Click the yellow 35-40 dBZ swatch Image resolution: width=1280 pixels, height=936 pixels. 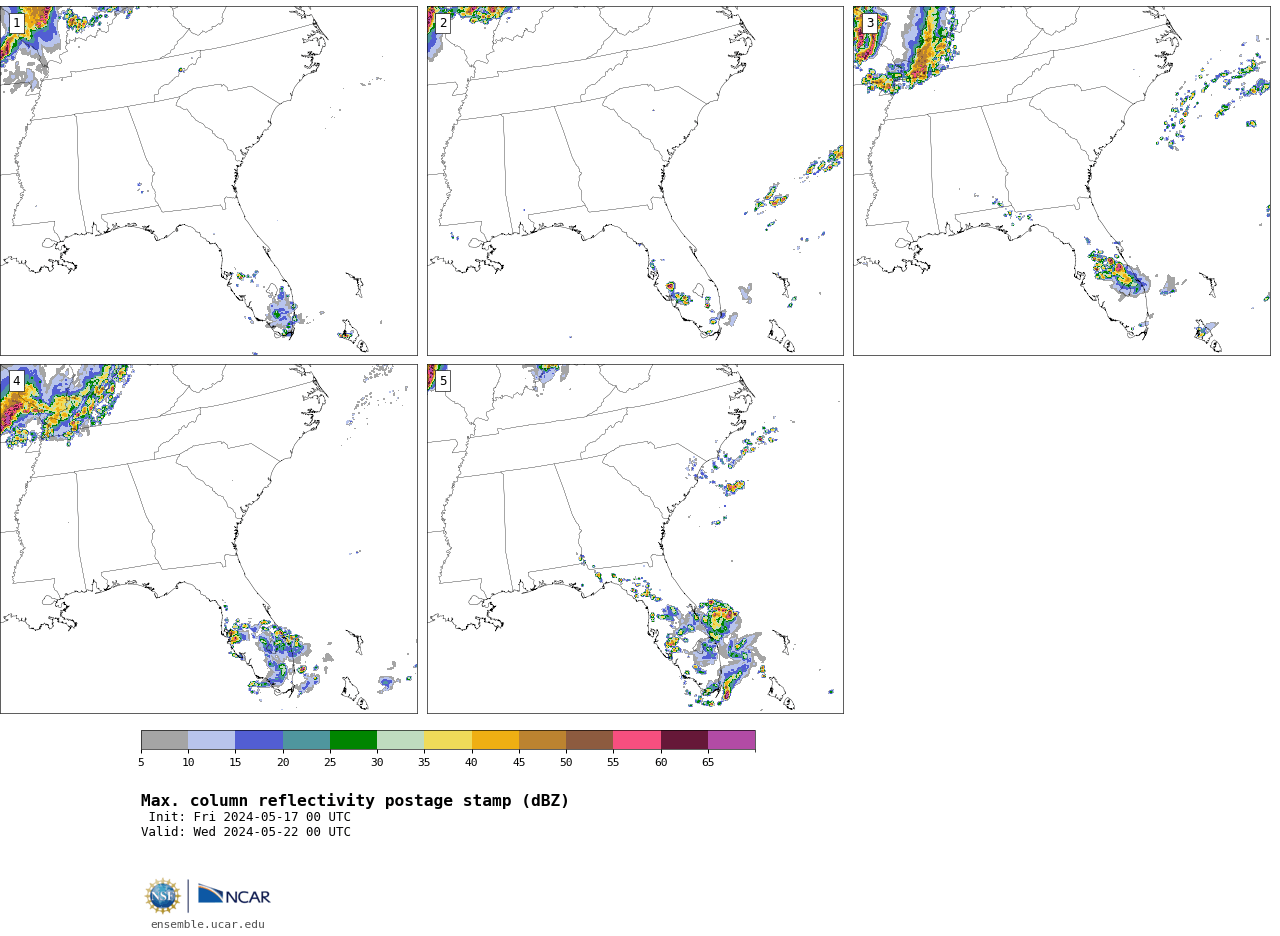(x=448, y=740)
